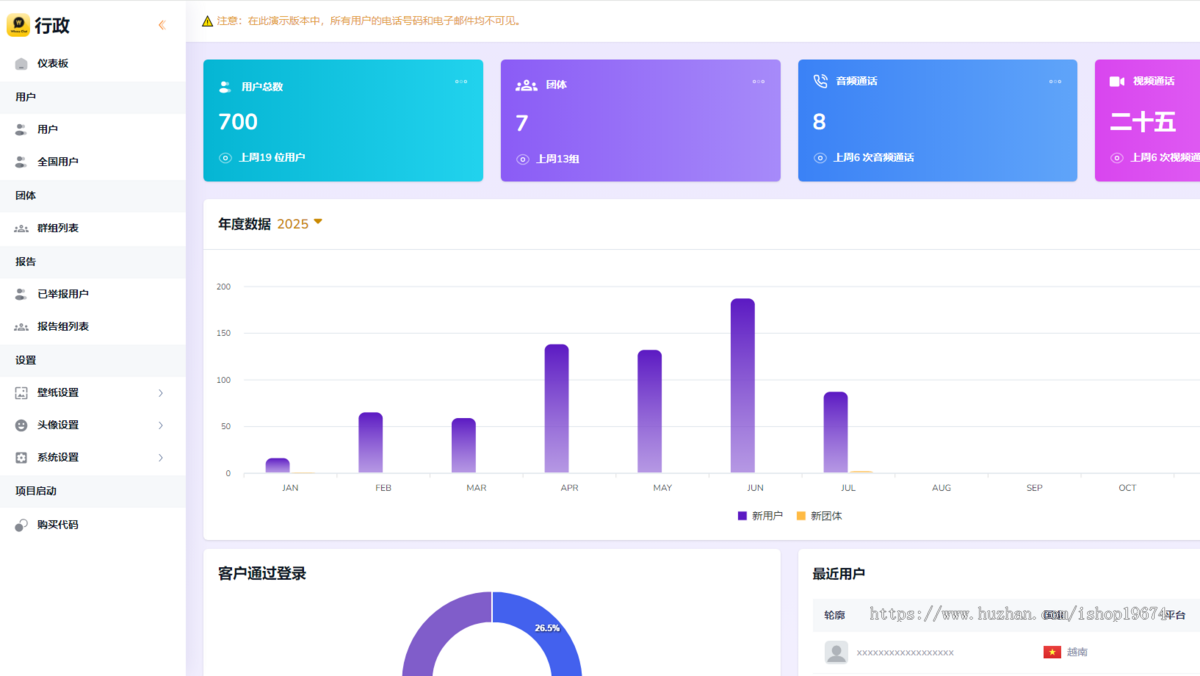The image size is (1200, 676).
Task: Click the 壁纸设置 wallpaper icon
Action: (21, 393)
